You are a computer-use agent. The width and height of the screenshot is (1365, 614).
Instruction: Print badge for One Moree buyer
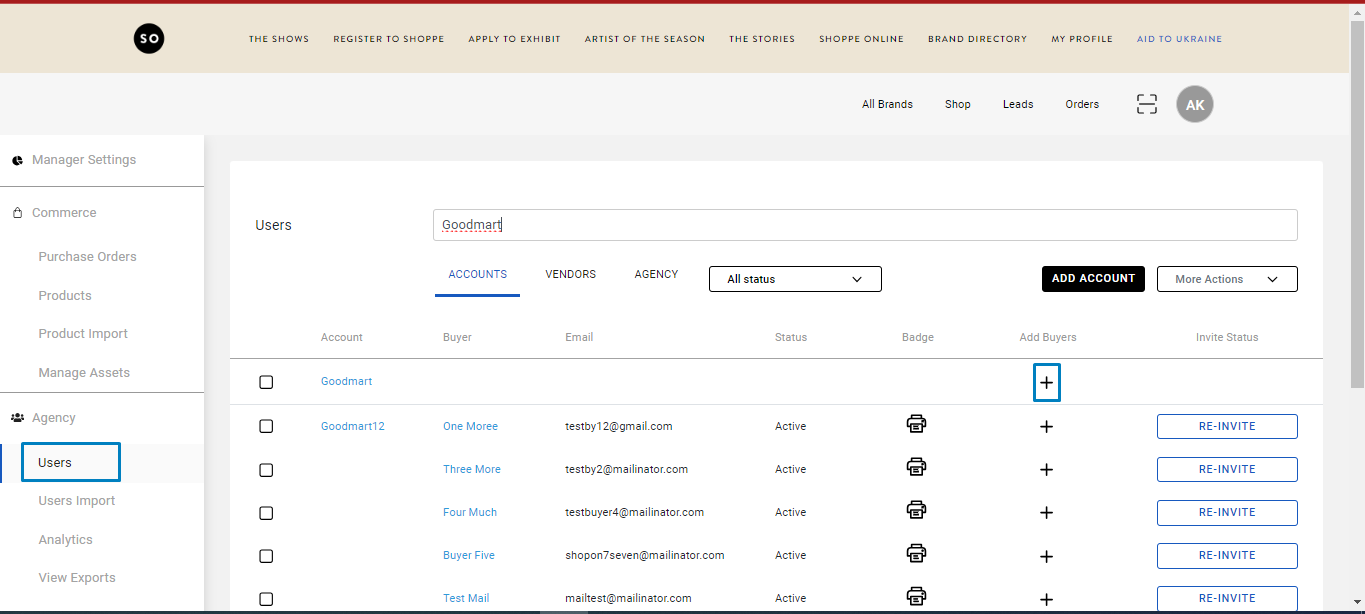[x=916, y=424]
